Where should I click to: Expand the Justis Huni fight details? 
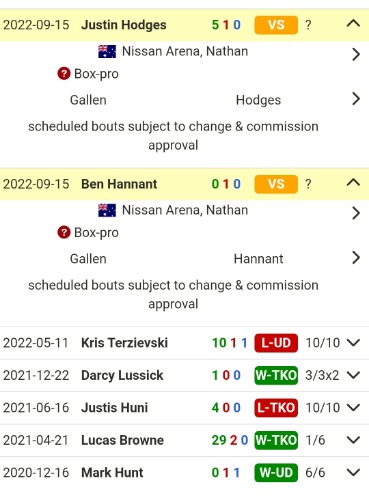(353, 407)
